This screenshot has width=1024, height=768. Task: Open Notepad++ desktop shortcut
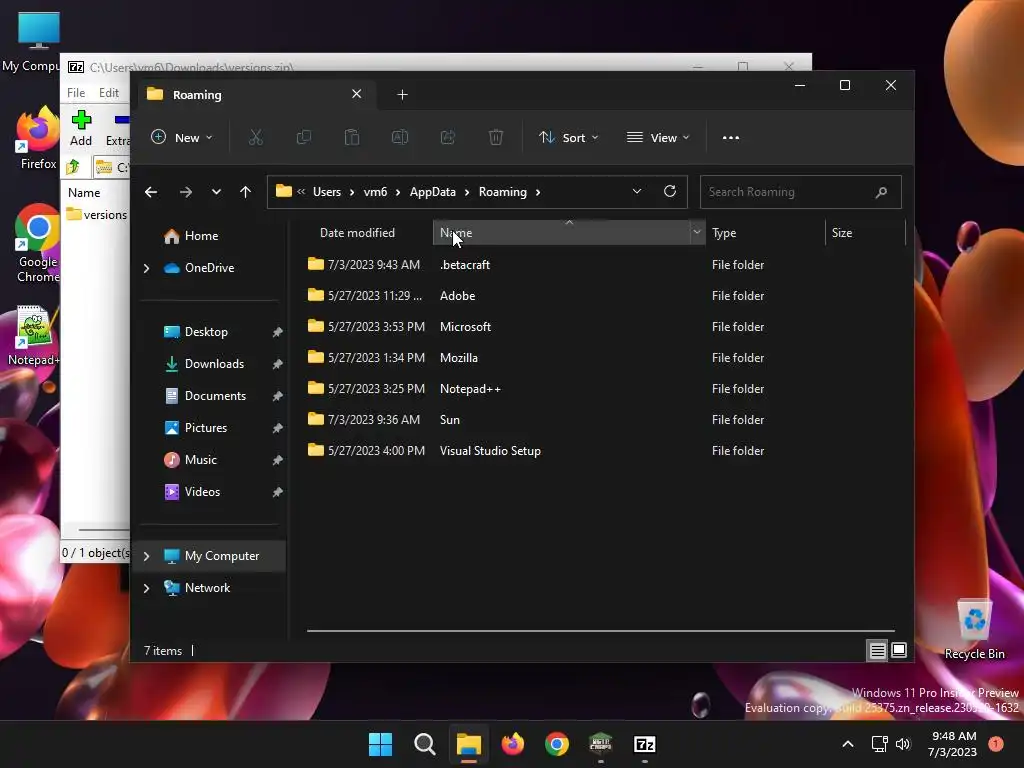click(34, 335)
